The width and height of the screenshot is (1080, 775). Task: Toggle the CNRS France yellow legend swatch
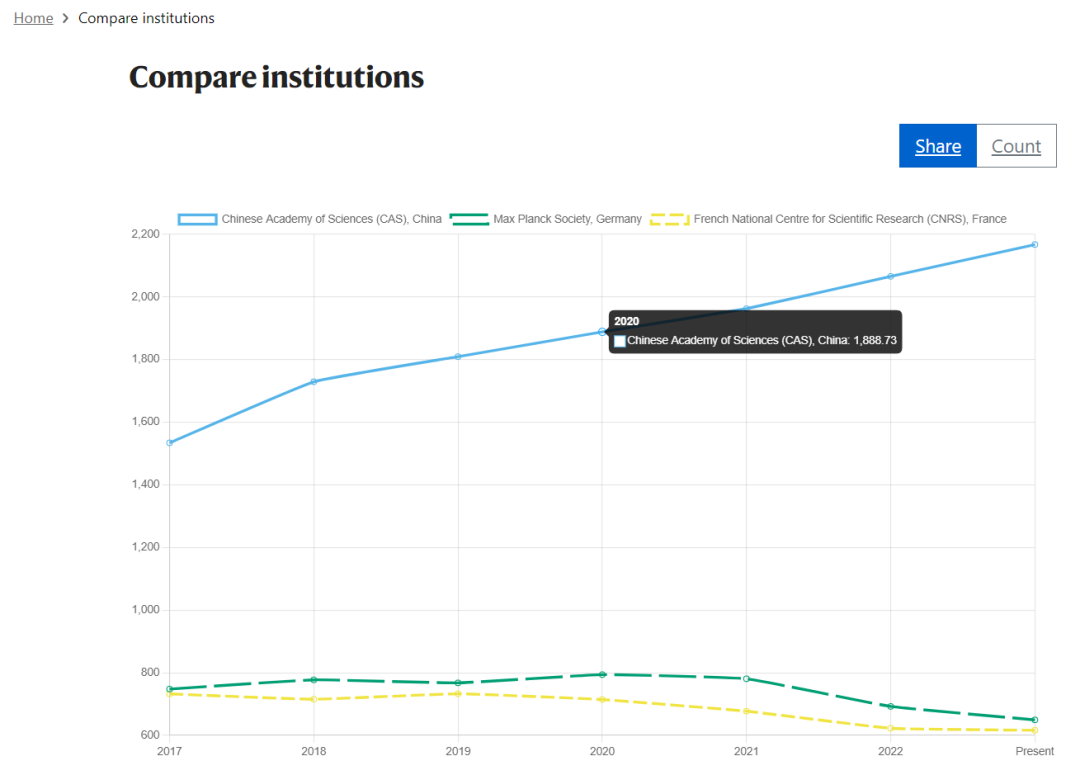pos(669,219)
